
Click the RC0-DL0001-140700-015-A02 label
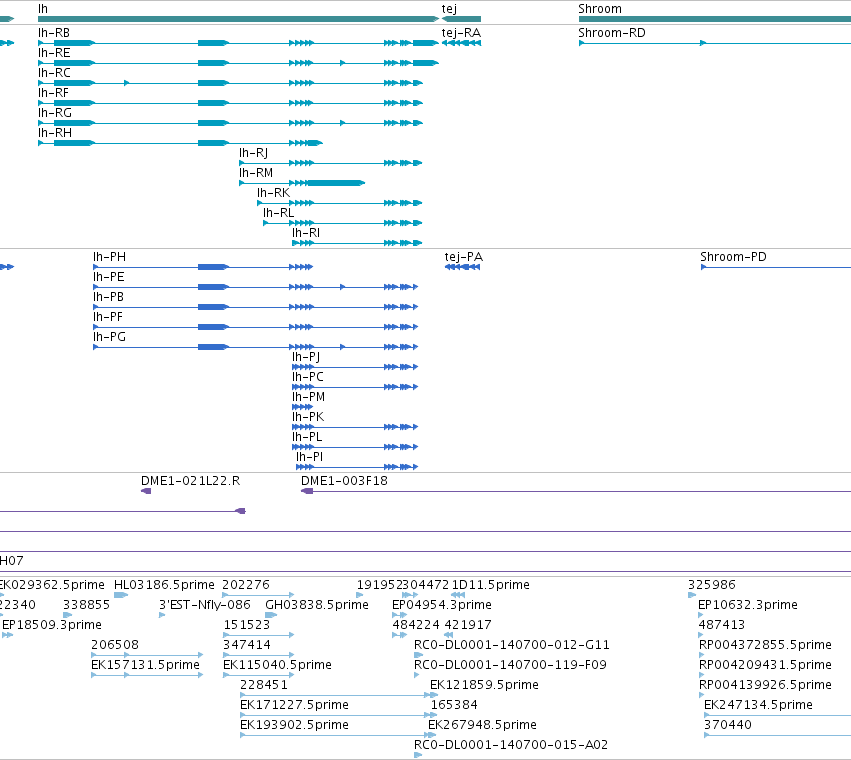click(x=511, y=745)
